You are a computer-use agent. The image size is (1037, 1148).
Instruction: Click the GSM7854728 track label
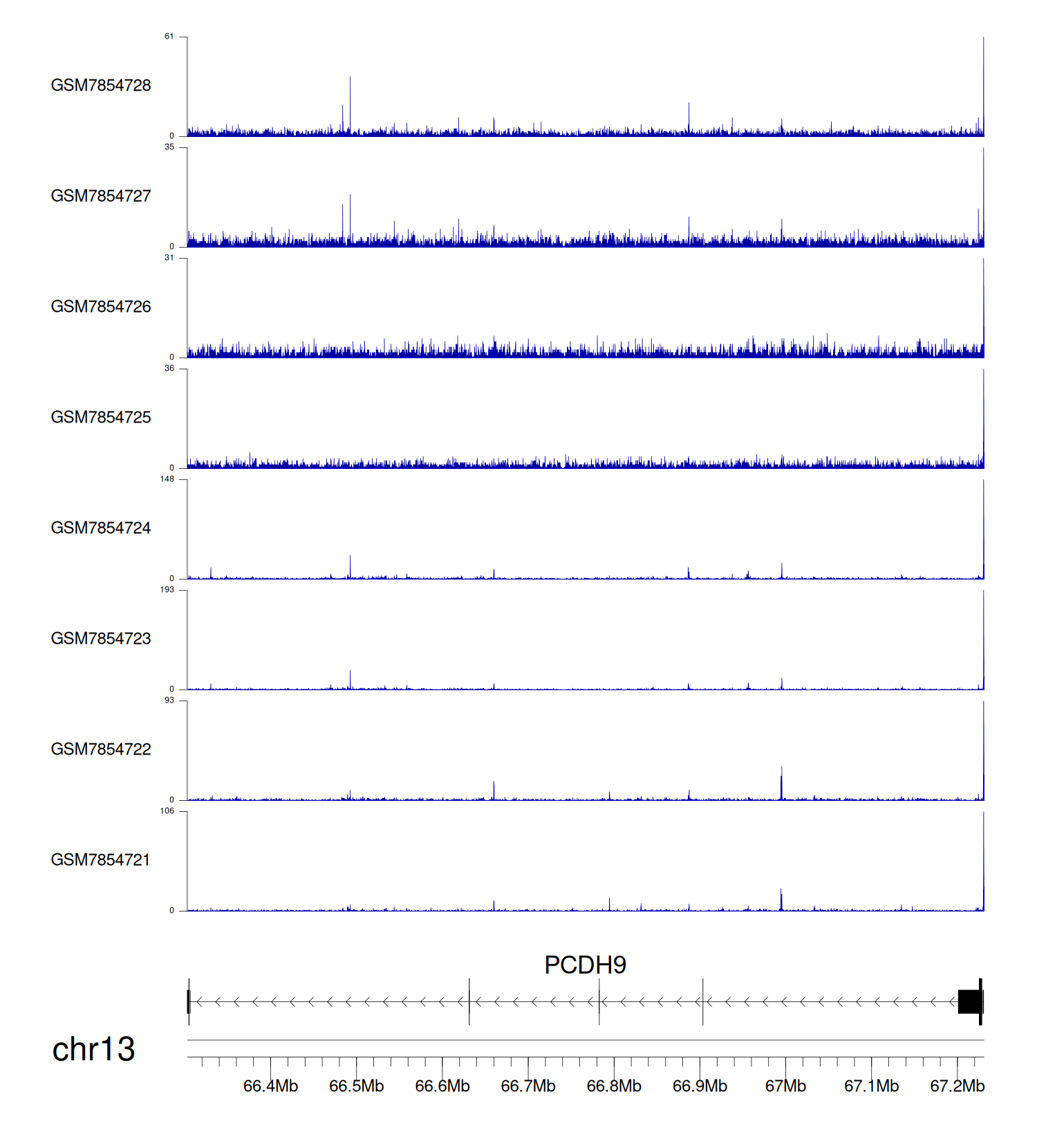click(x=101, y=85)
